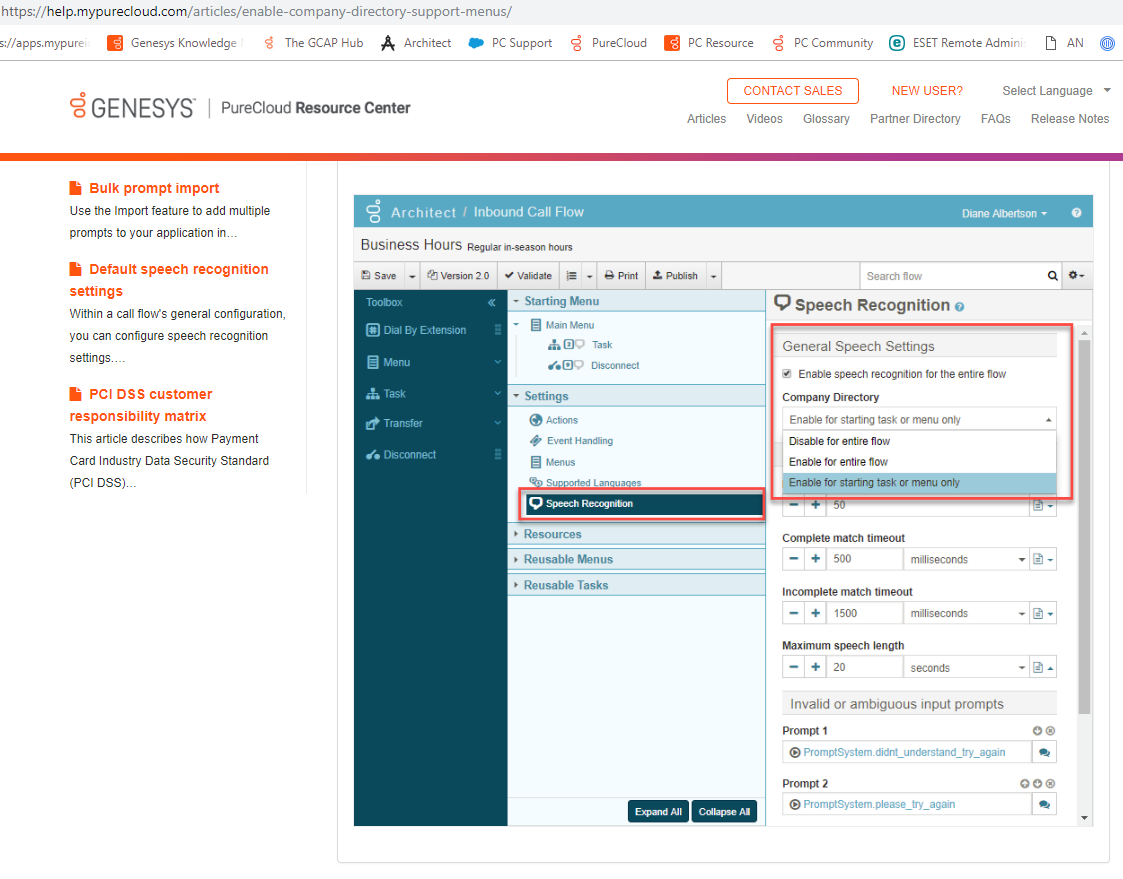Screen dimensions: 1123x879
Task: Decrease Complete match timeout with minus
Action: 794,559
